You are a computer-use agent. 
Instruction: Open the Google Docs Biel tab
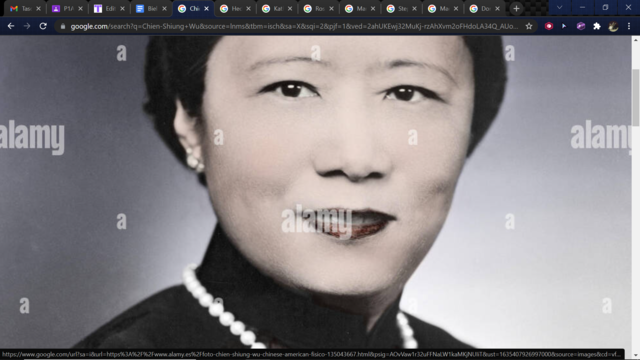[148, 9]
